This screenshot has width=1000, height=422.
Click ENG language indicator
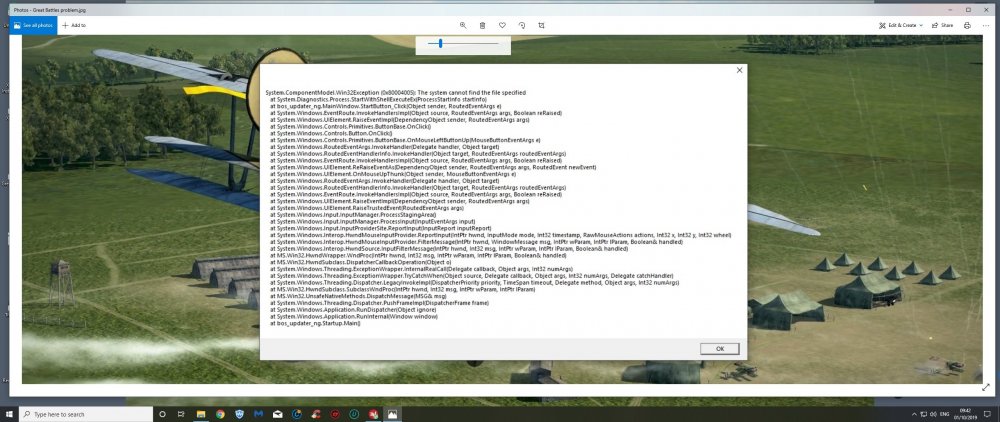click(x=947, y=414)
